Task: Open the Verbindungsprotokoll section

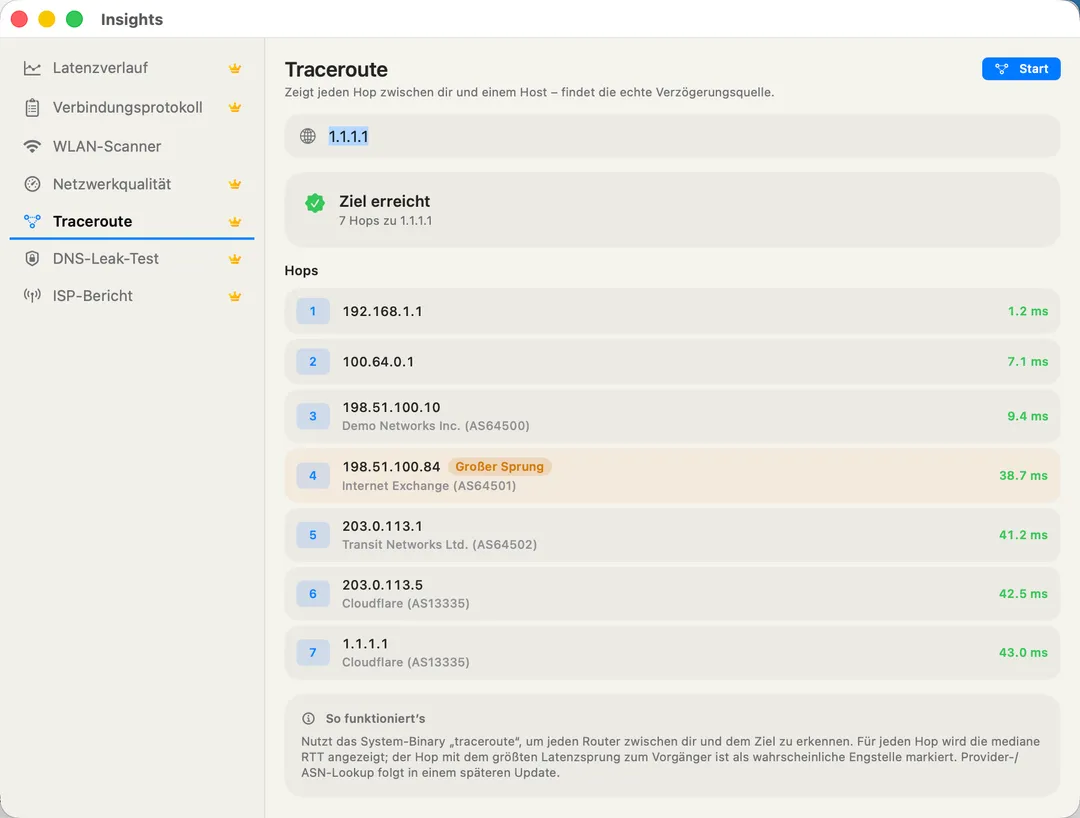Action: 132,107
